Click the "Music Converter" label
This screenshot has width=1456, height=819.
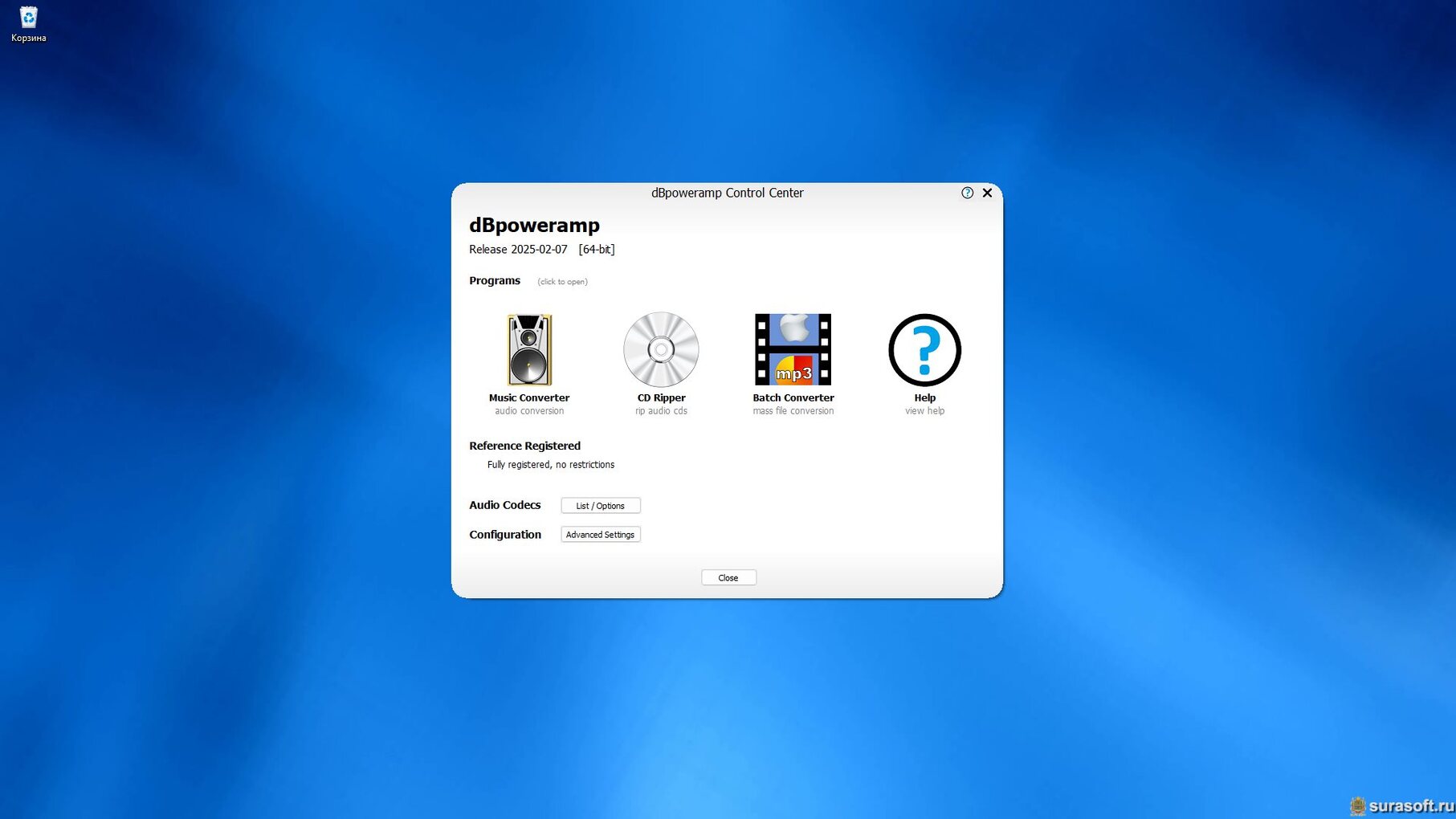[x=529, y=398]
